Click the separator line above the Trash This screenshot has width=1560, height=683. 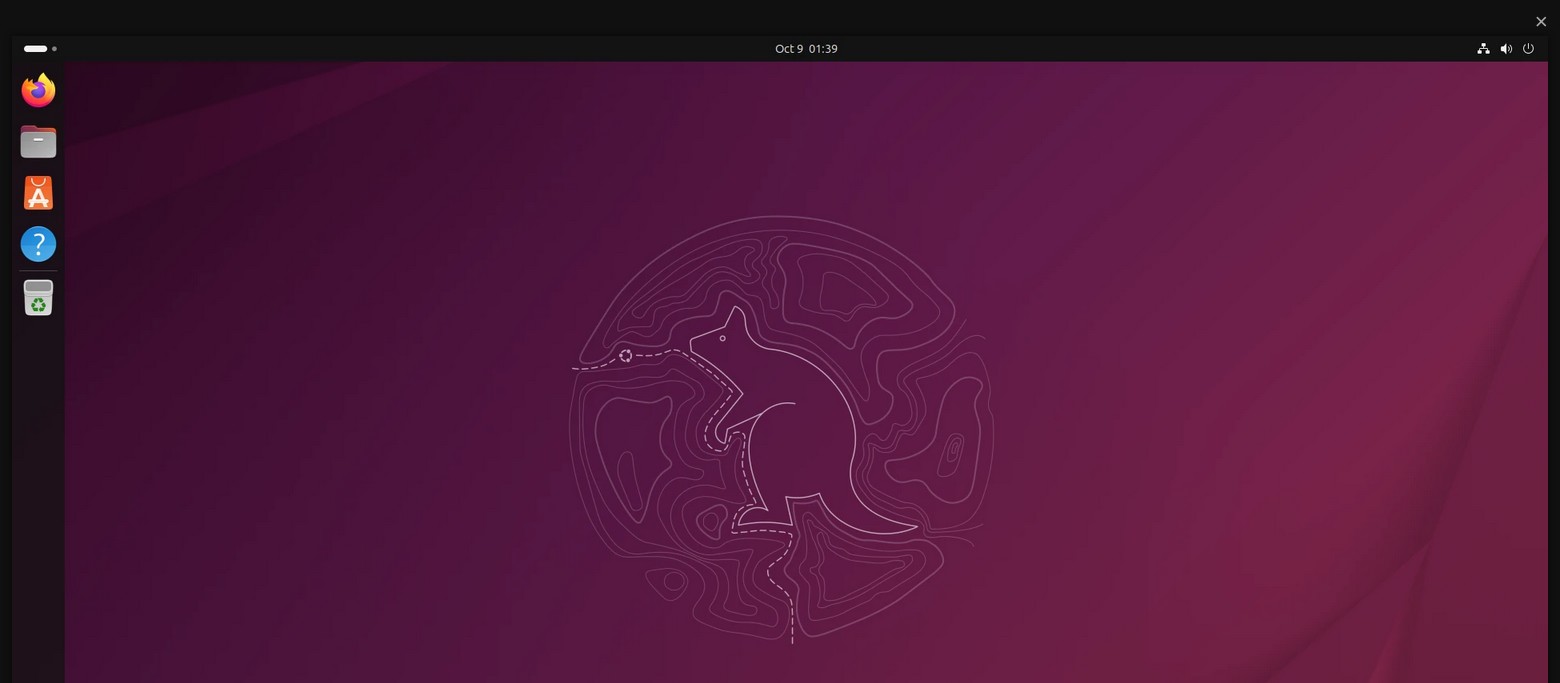click(38, 271)
